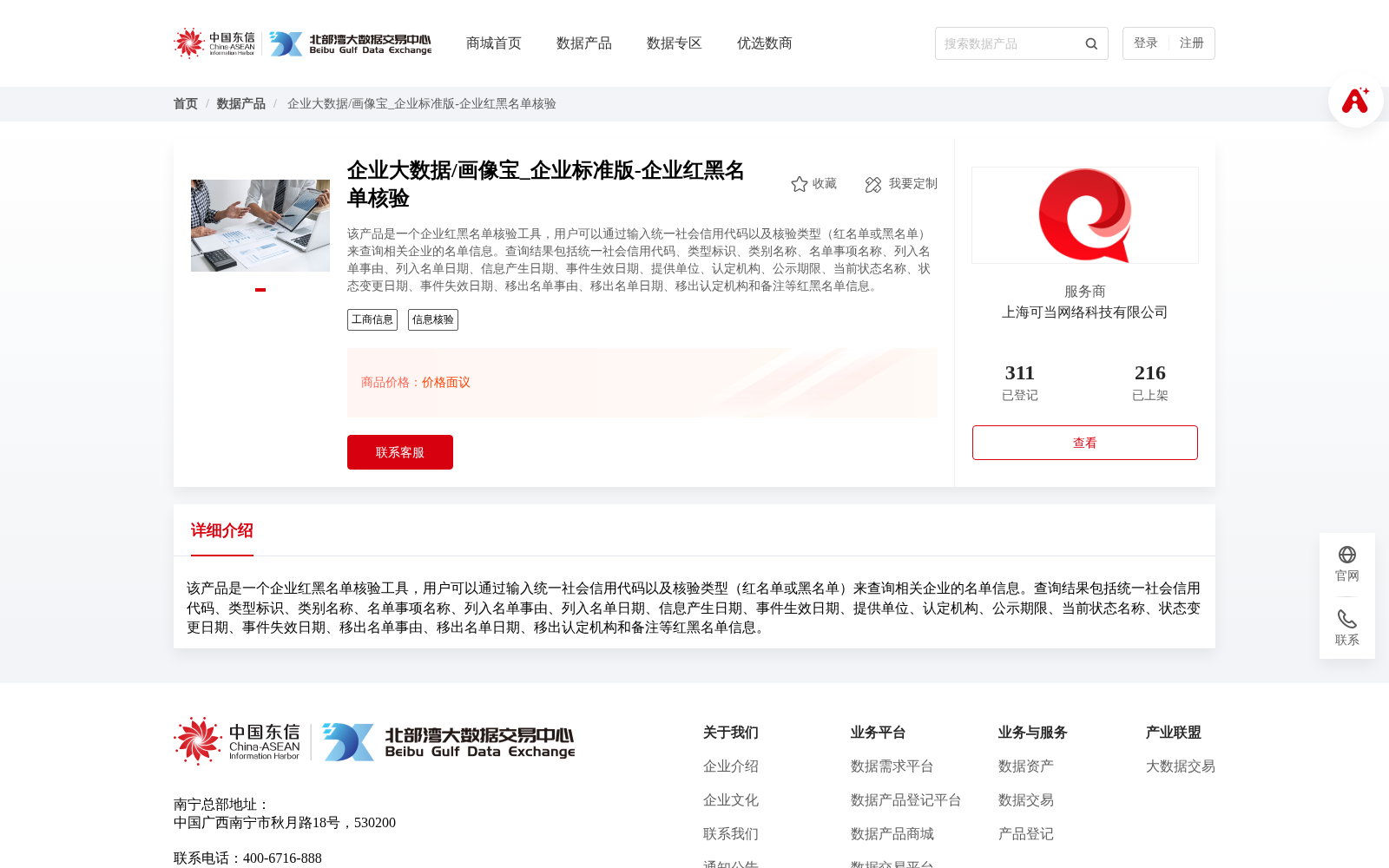Open footer link 大数据交易

pyautogui.click(x=1181, y=766)
